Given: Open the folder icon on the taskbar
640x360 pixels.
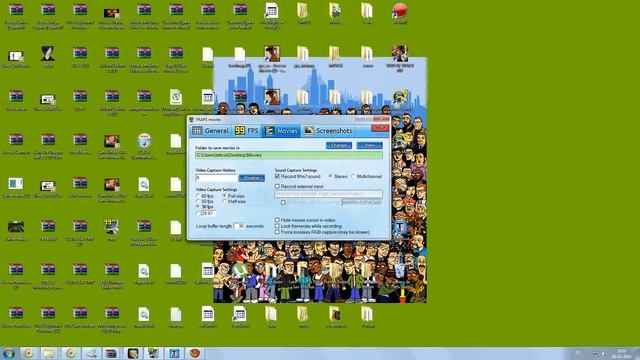Looking at the screenshot, I should coord(49,353).
